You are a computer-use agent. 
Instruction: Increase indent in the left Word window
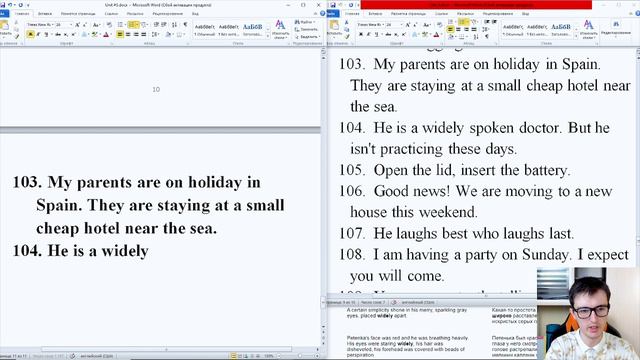pos(165,24)
